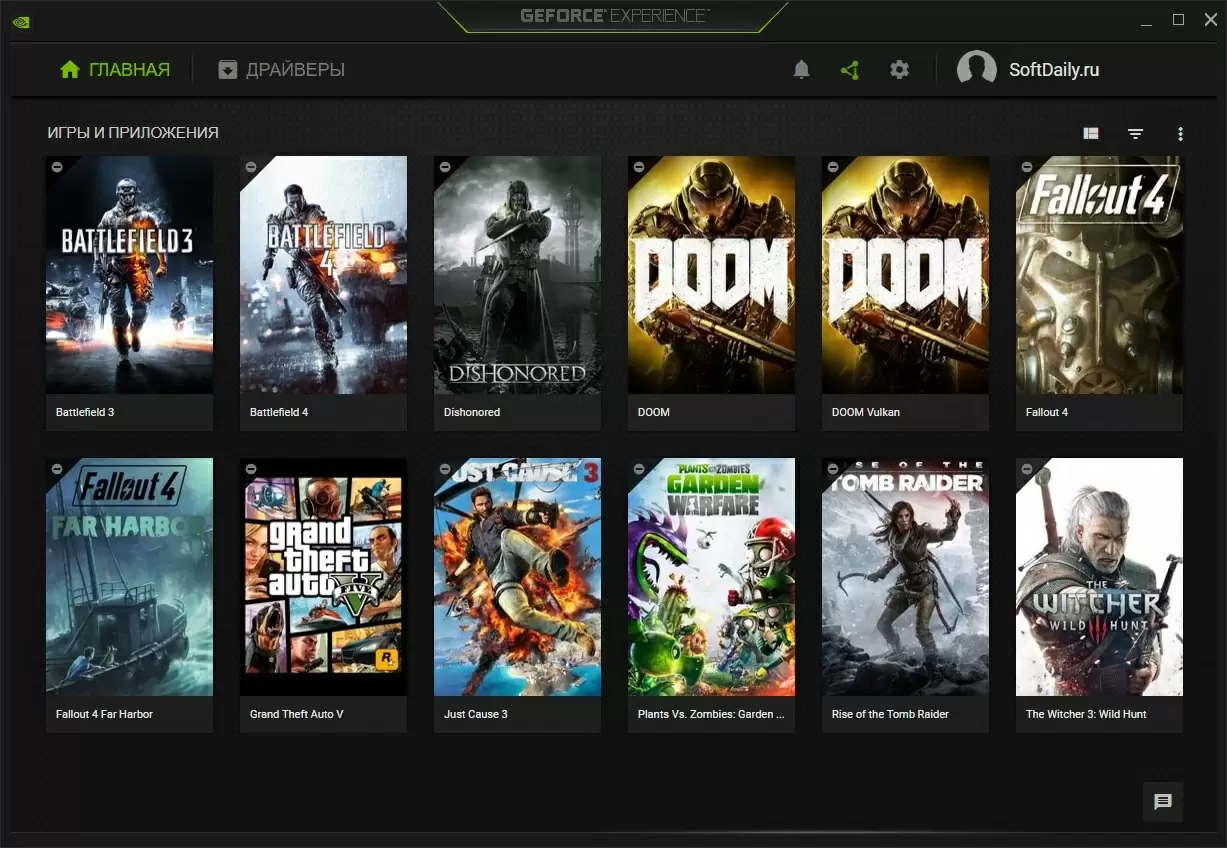Open the notifications bell icon
This screenshot has height=848, width=1227.
[801, 70]
